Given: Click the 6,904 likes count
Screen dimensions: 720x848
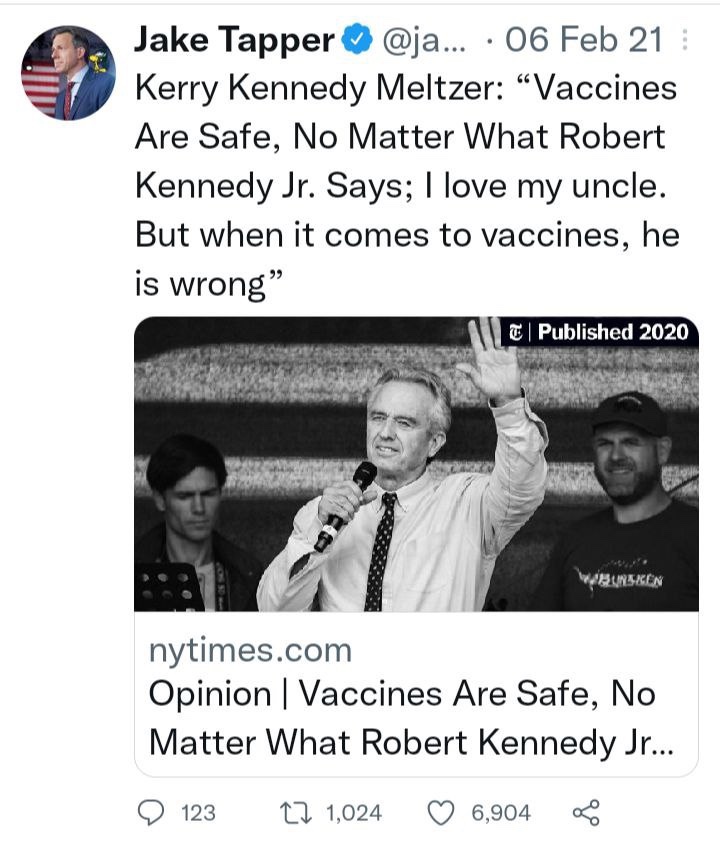Looking at the screenshot, I should pos(500,813).
